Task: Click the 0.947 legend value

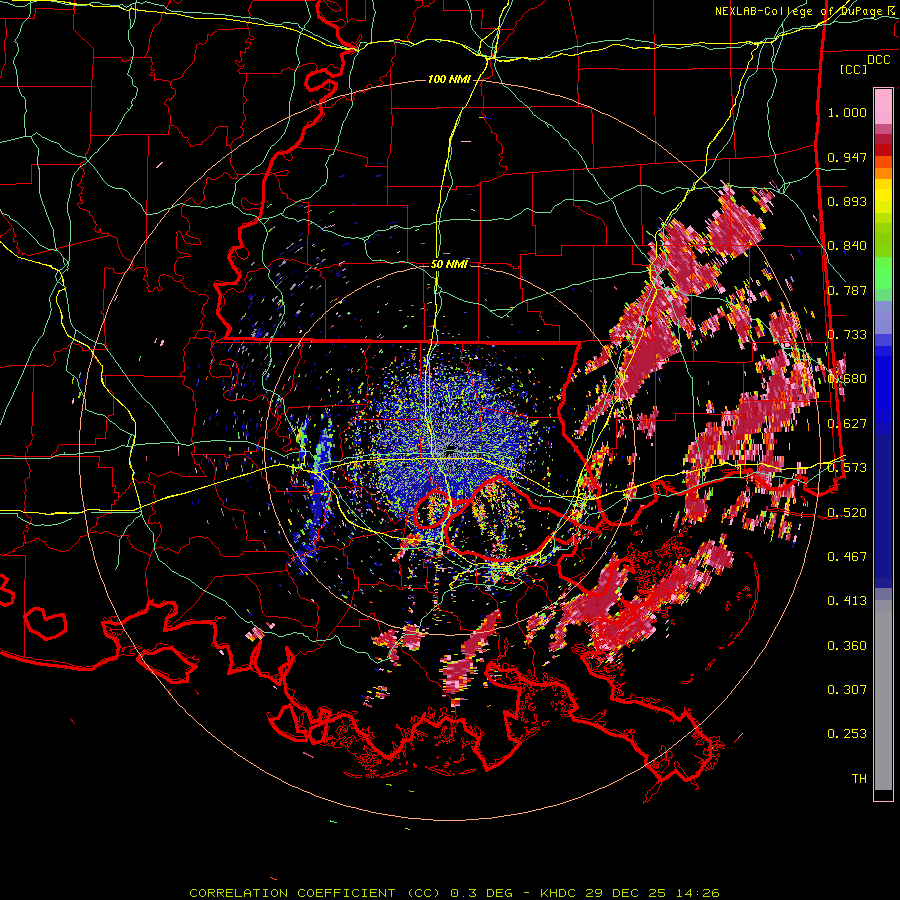Action: point(847,157)
